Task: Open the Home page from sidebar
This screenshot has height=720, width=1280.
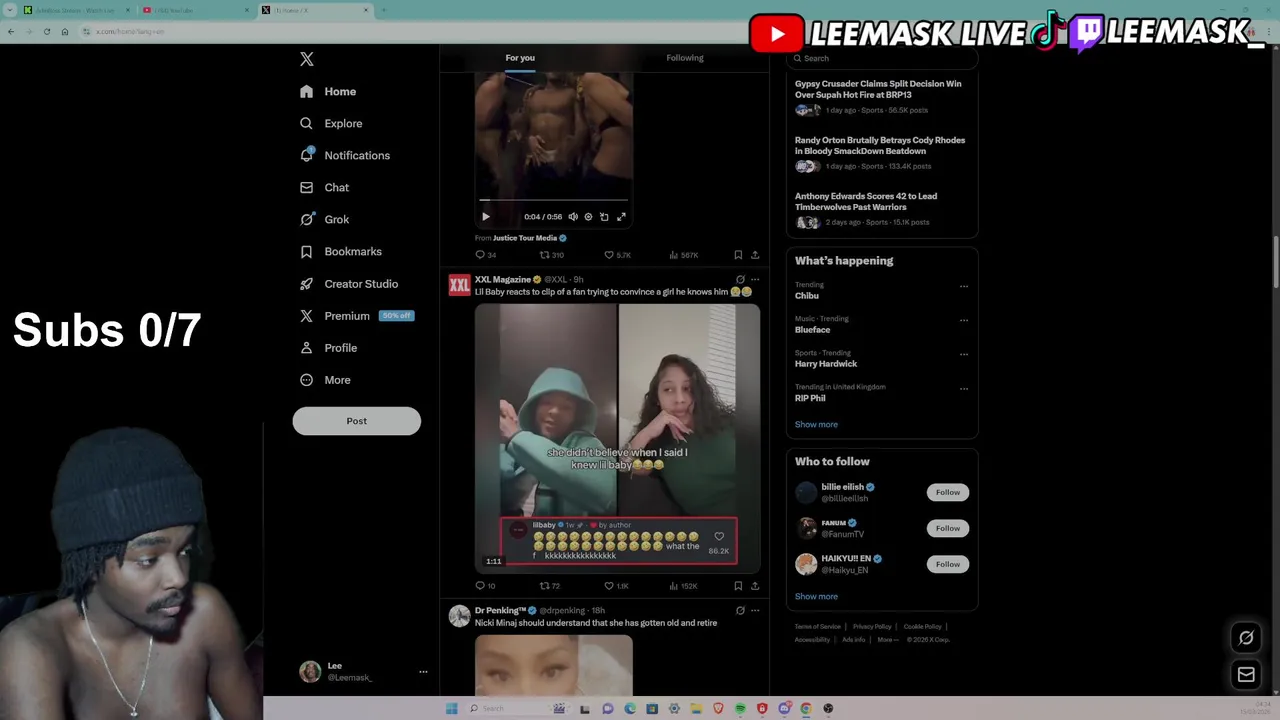Action: (328, 91)
